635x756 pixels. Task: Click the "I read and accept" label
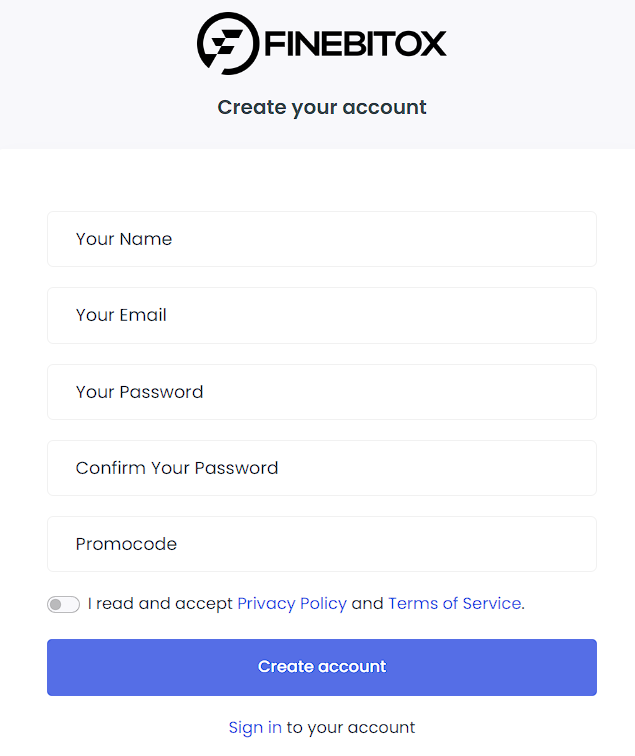coord(160,603)
